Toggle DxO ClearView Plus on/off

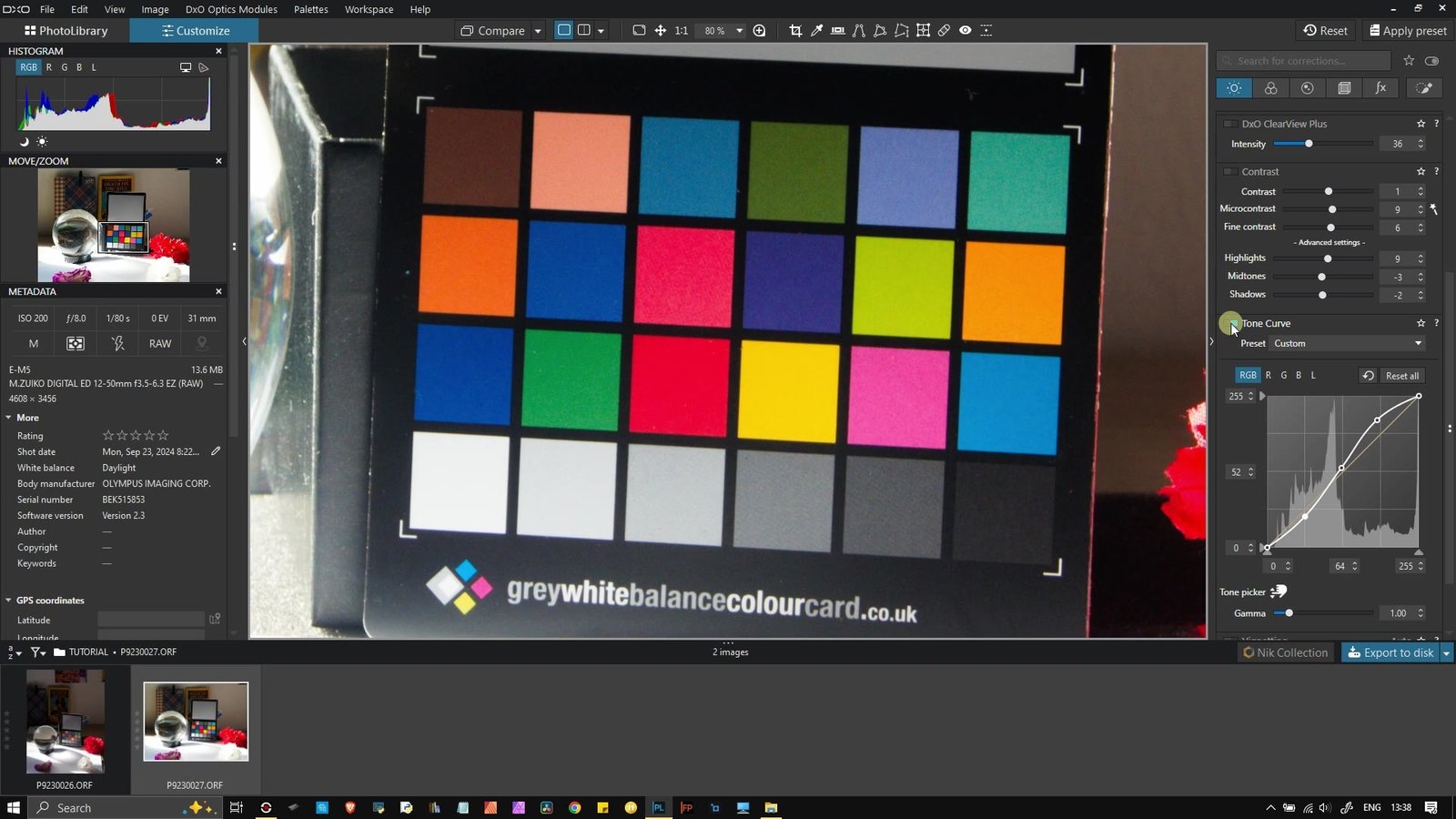coord(1229,124)
